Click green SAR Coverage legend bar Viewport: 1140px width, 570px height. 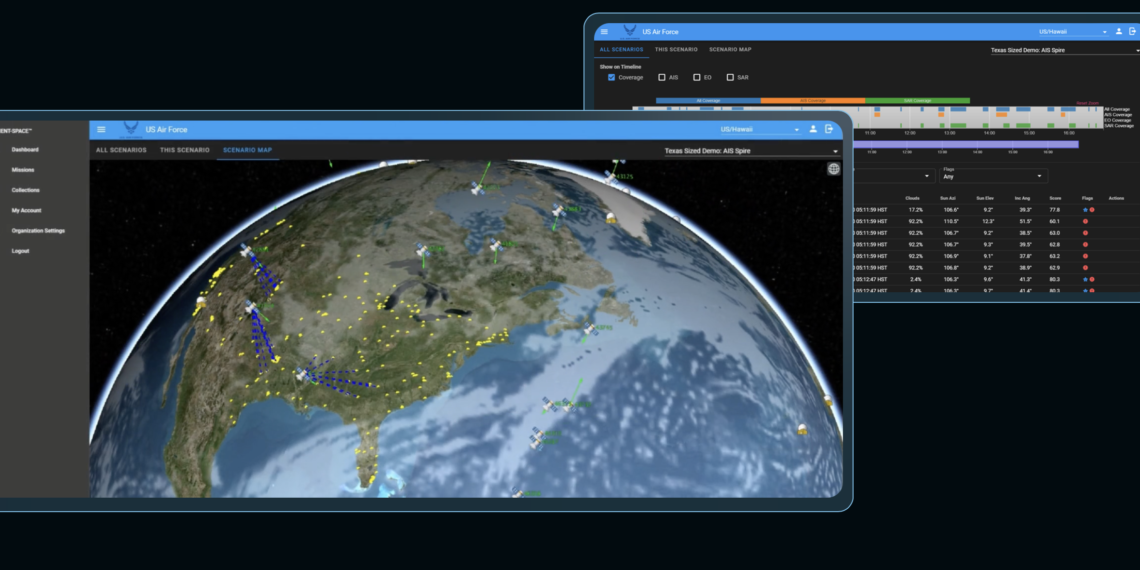pos(918,100)
